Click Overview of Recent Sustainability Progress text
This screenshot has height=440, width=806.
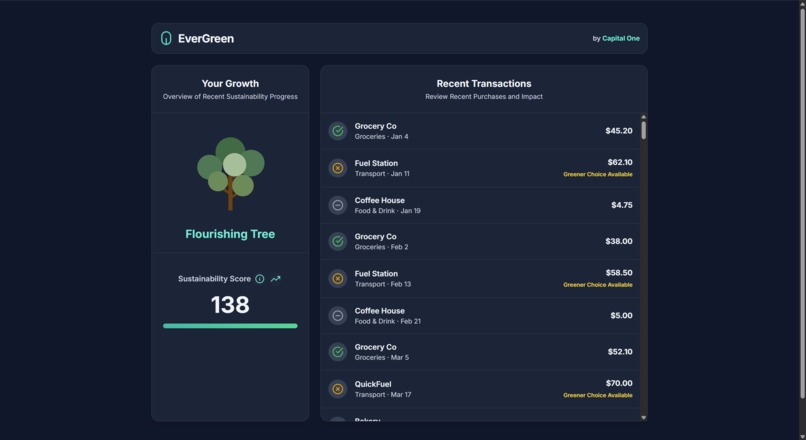click(230, 97)
